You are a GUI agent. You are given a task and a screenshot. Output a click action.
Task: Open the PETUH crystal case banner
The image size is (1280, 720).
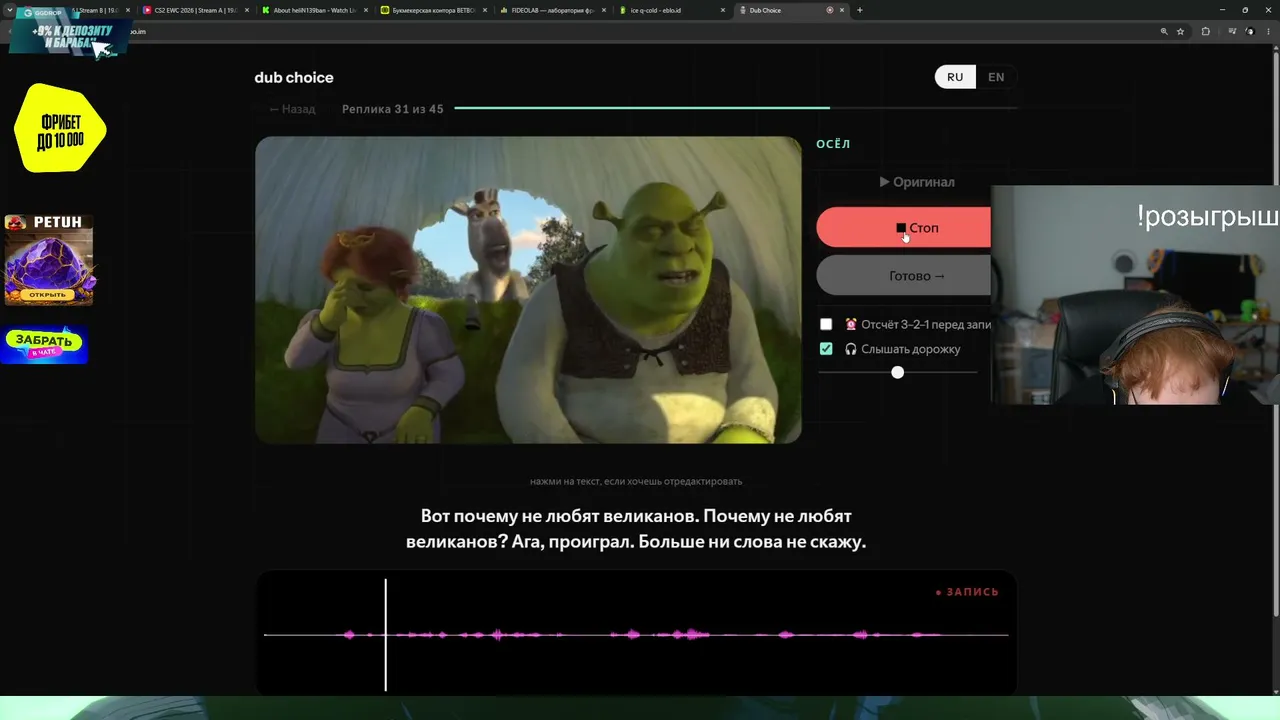pos(49,260)
